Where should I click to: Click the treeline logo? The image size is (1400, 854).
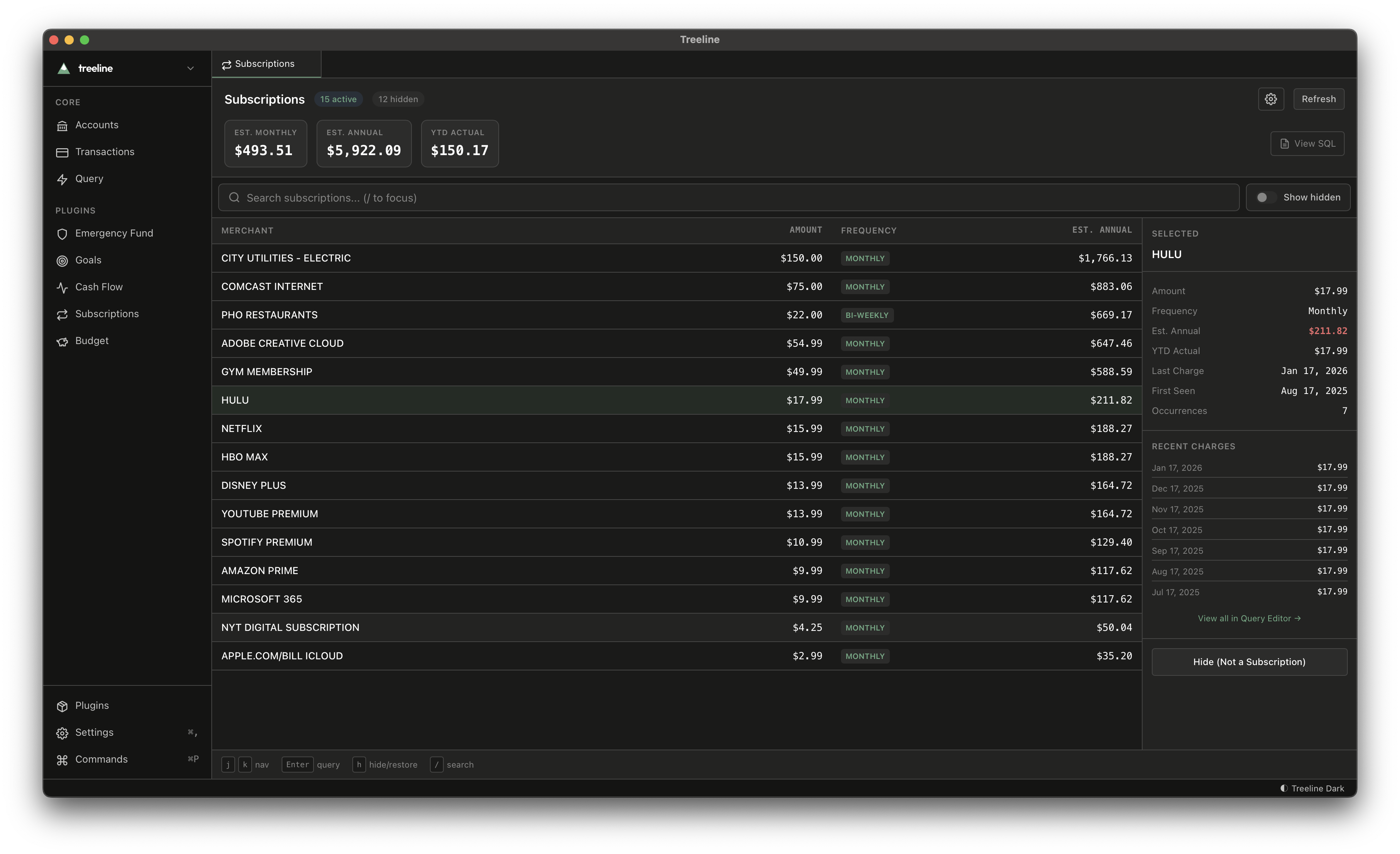(x=63, y=68)
